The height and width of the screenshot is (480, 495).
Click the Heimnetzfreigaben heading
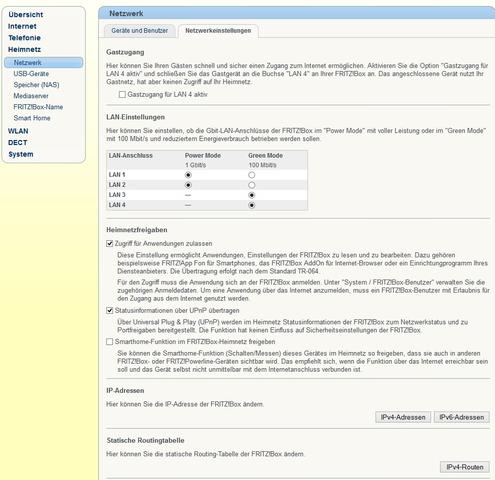pos(137,230)
